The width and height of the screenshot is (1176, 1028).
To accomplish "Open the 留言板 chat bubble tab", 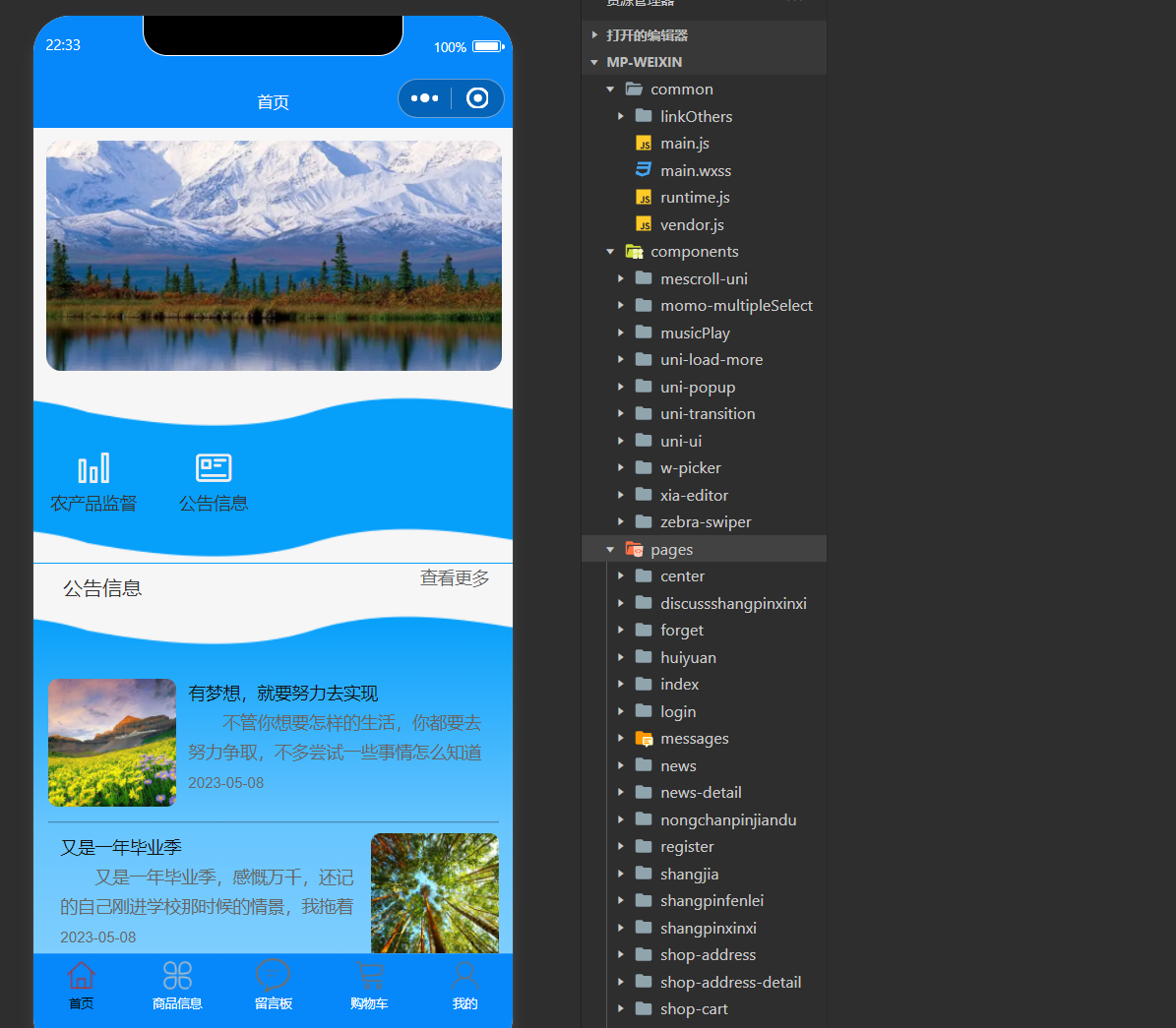I will point(273,976).
